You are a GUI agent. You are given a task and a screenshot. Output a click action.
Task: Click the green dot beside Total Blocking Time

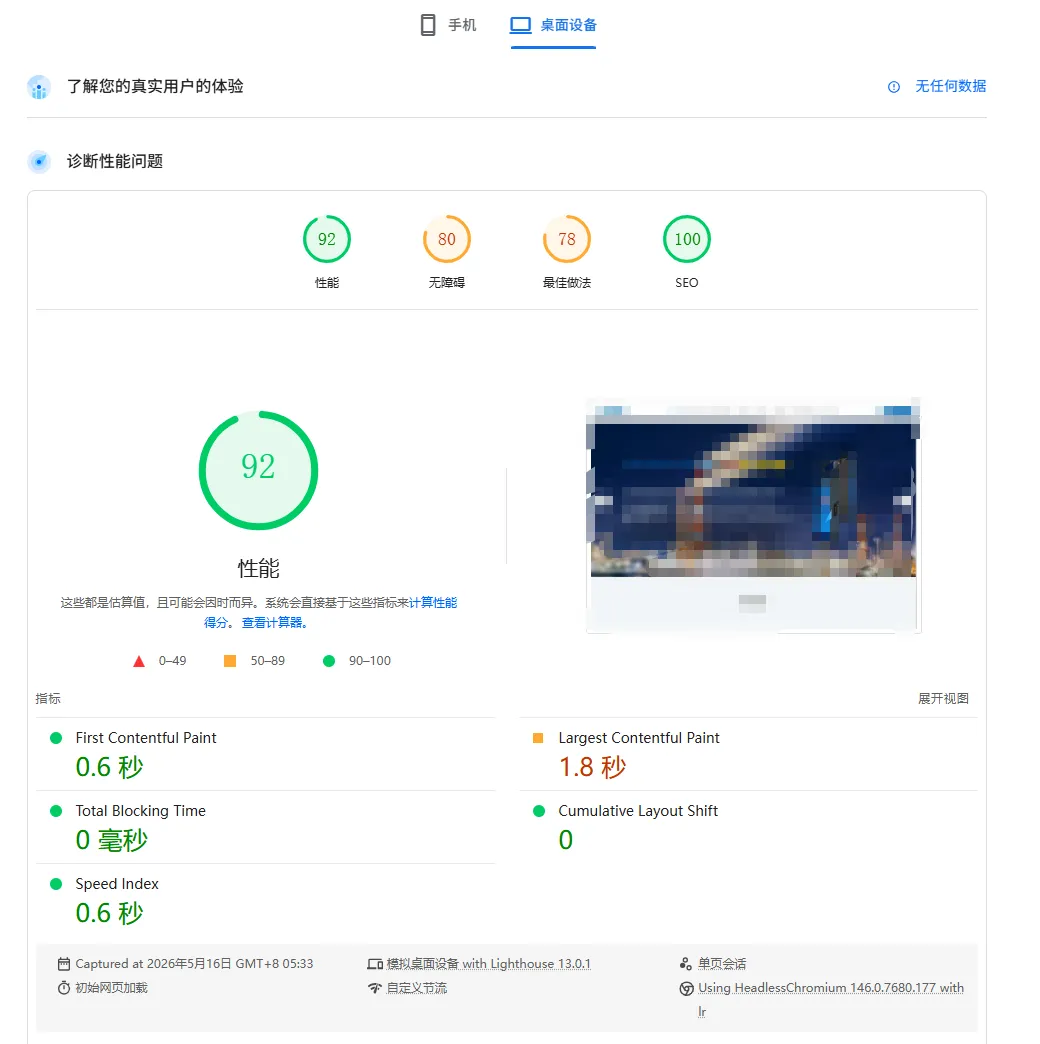(x=56, y=811)
